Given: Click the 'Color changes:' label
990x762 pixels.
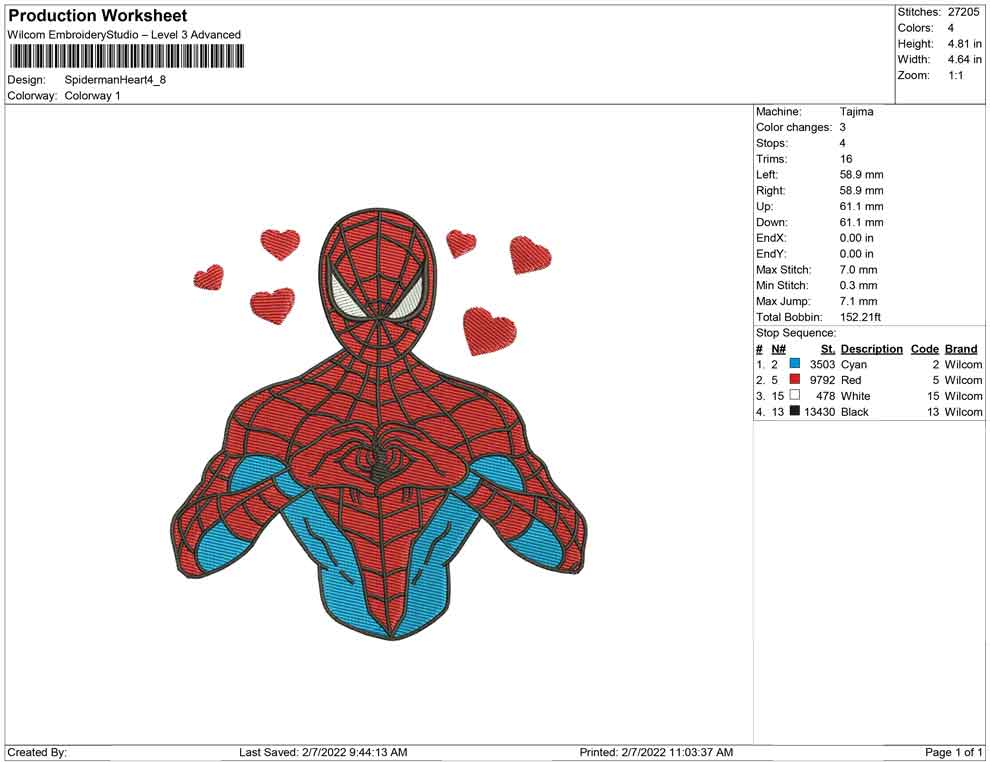Looking at the screenshot, I should point(794,128).
